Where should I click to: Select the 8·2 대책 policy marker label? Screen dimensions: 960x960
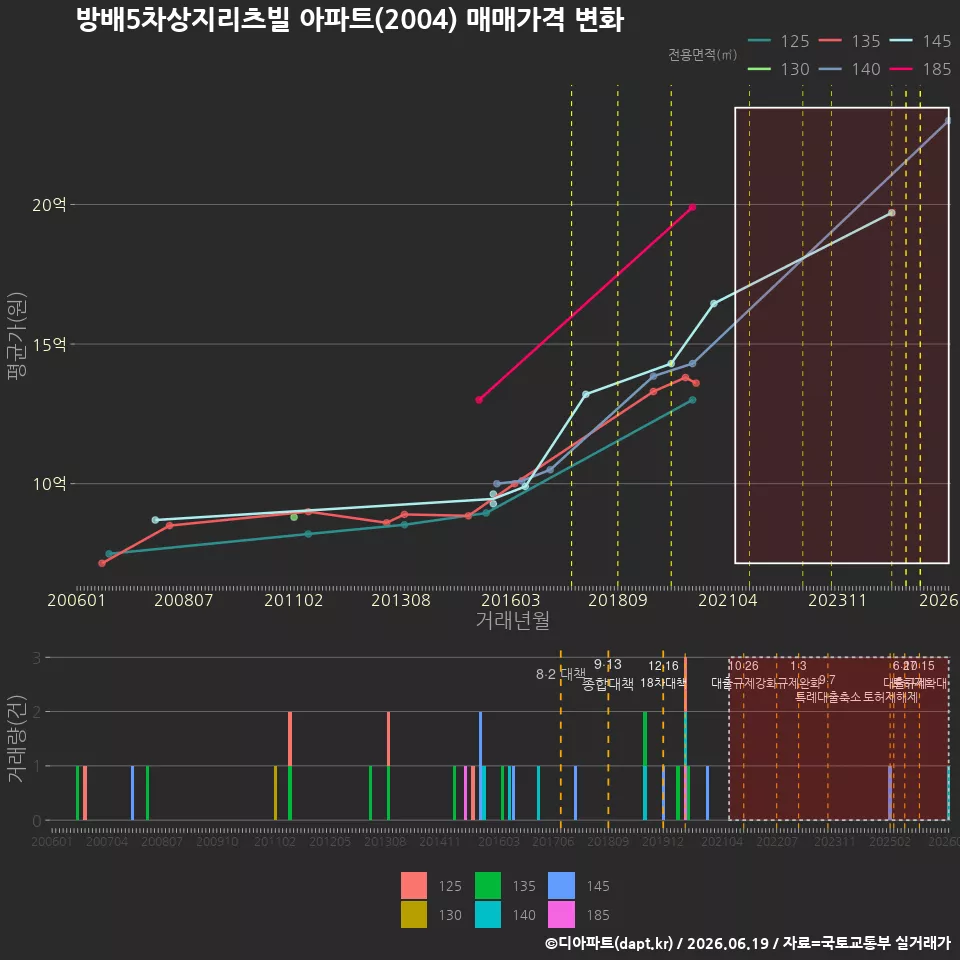click(561, 674)
